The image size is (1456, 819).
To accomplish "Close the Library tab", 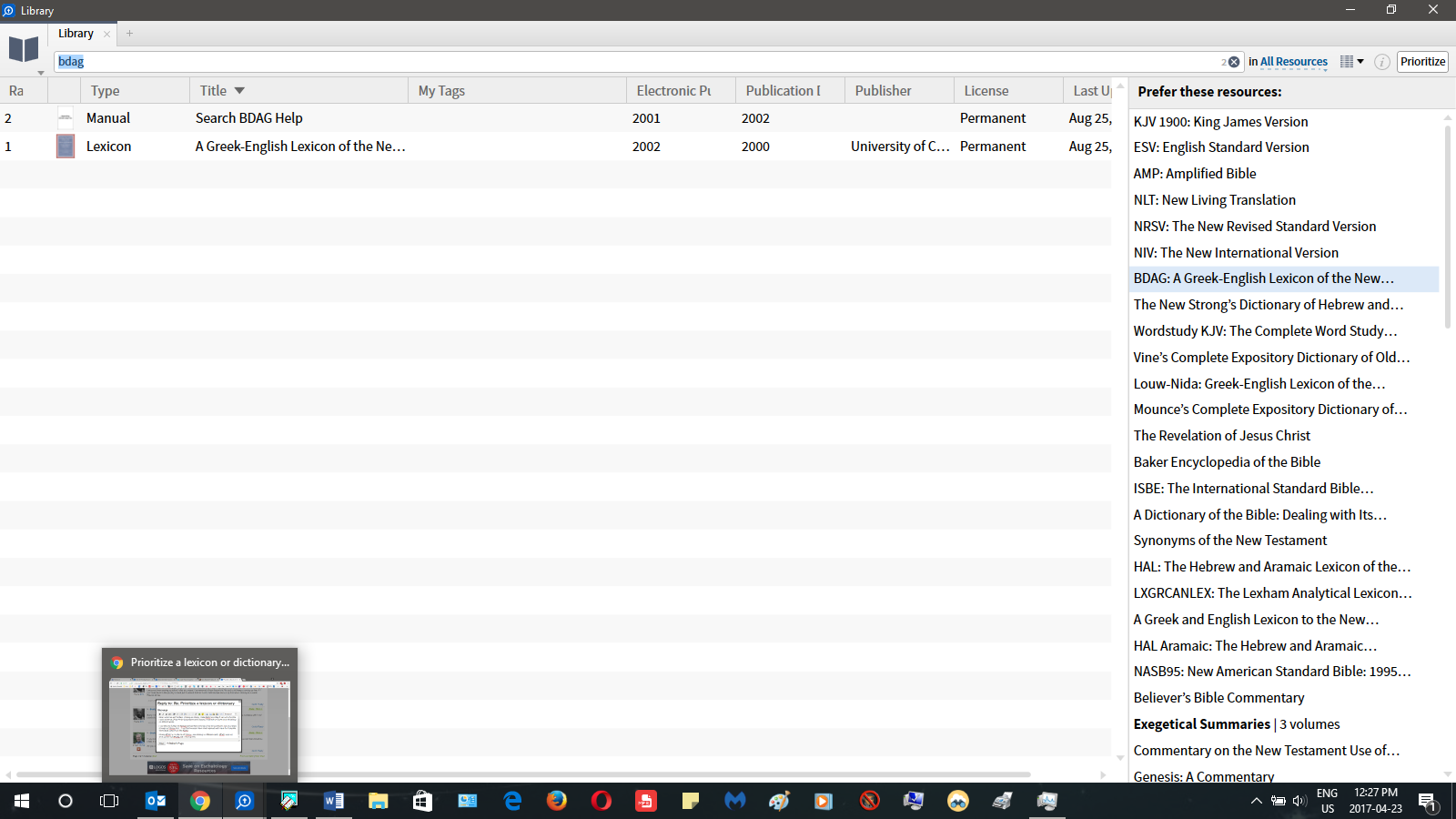I will point(106,34).
